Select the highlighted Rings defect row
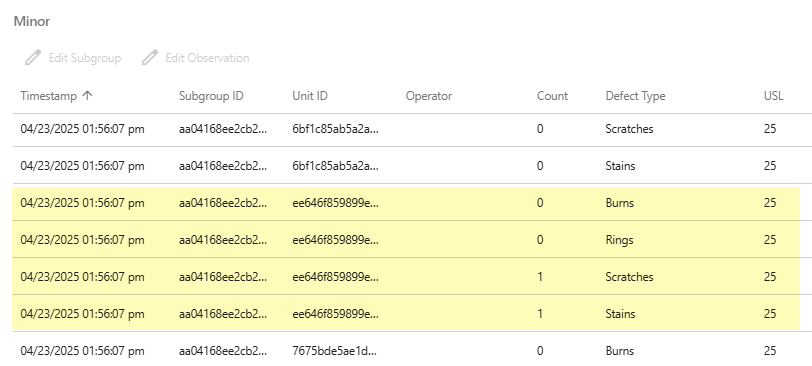Viewport: 812px width, 366px height. (x=406, y=240)
